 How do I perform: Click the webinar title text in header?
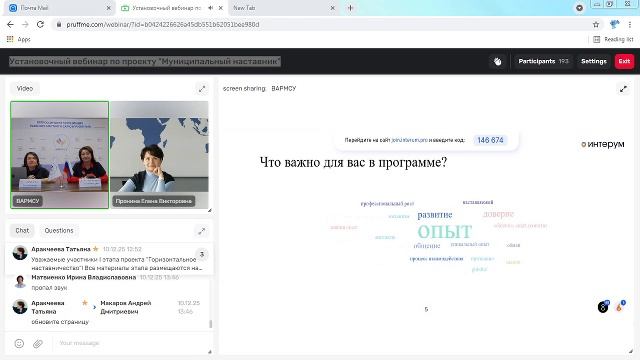145,61
